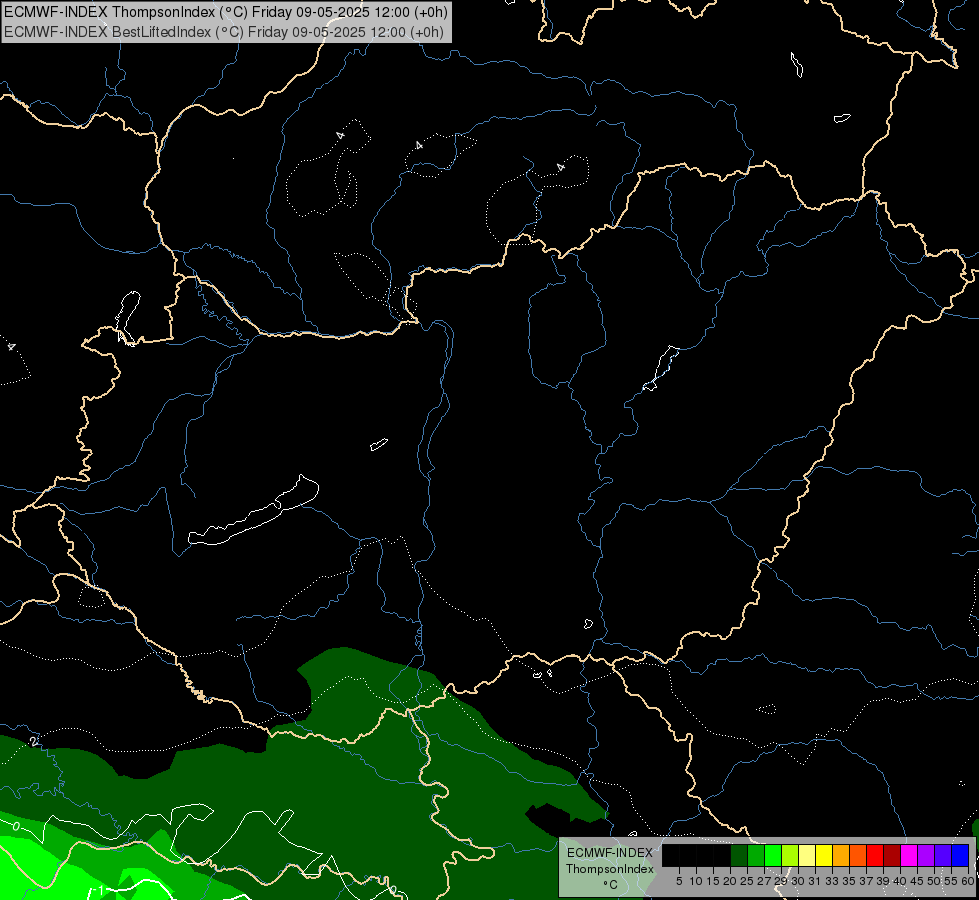
Task: Click the legend tick value 40
Action: [x=901, y=881]
